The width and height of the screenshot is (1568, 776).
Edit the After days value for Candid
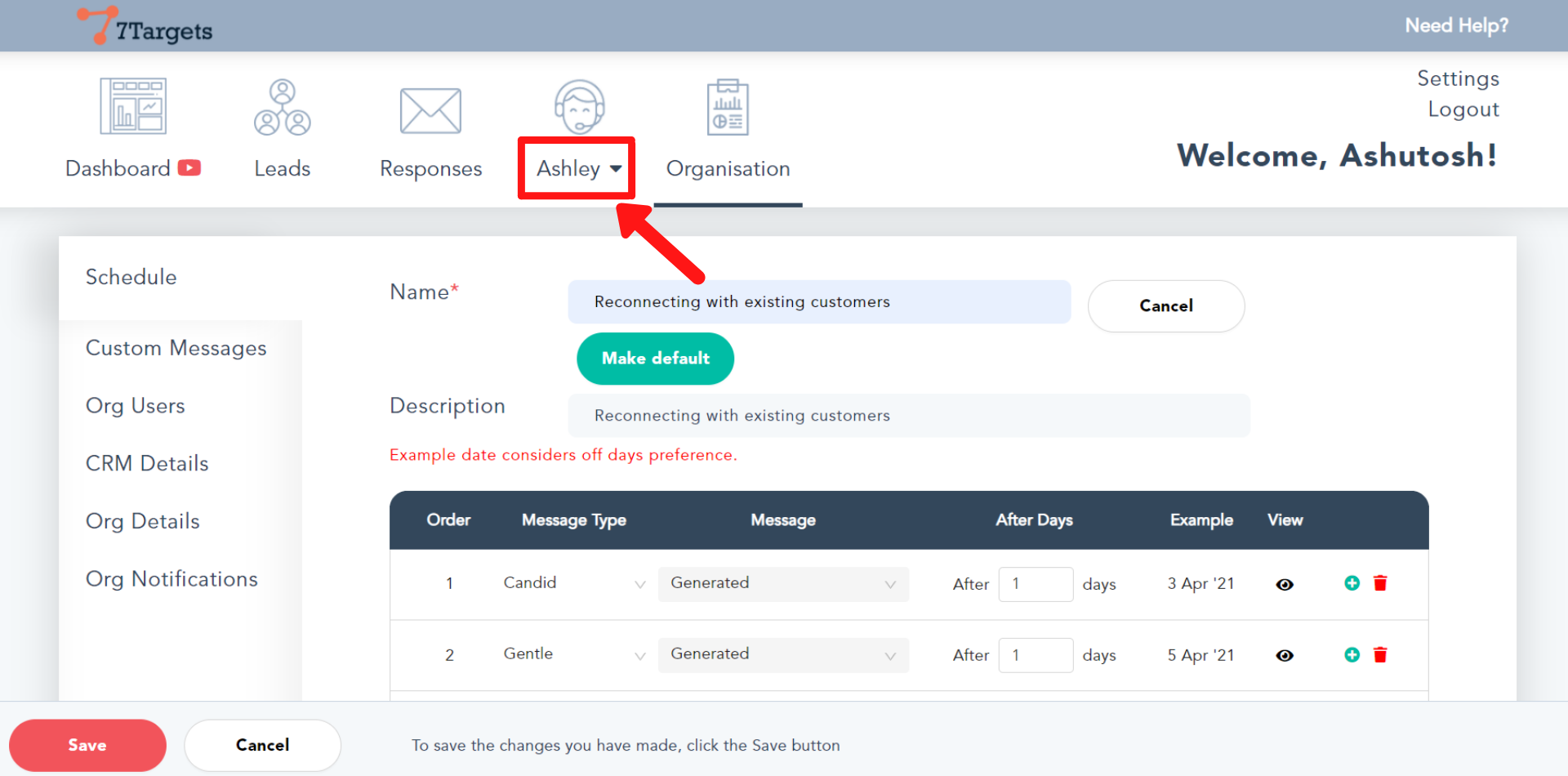tap(1036, 584)
